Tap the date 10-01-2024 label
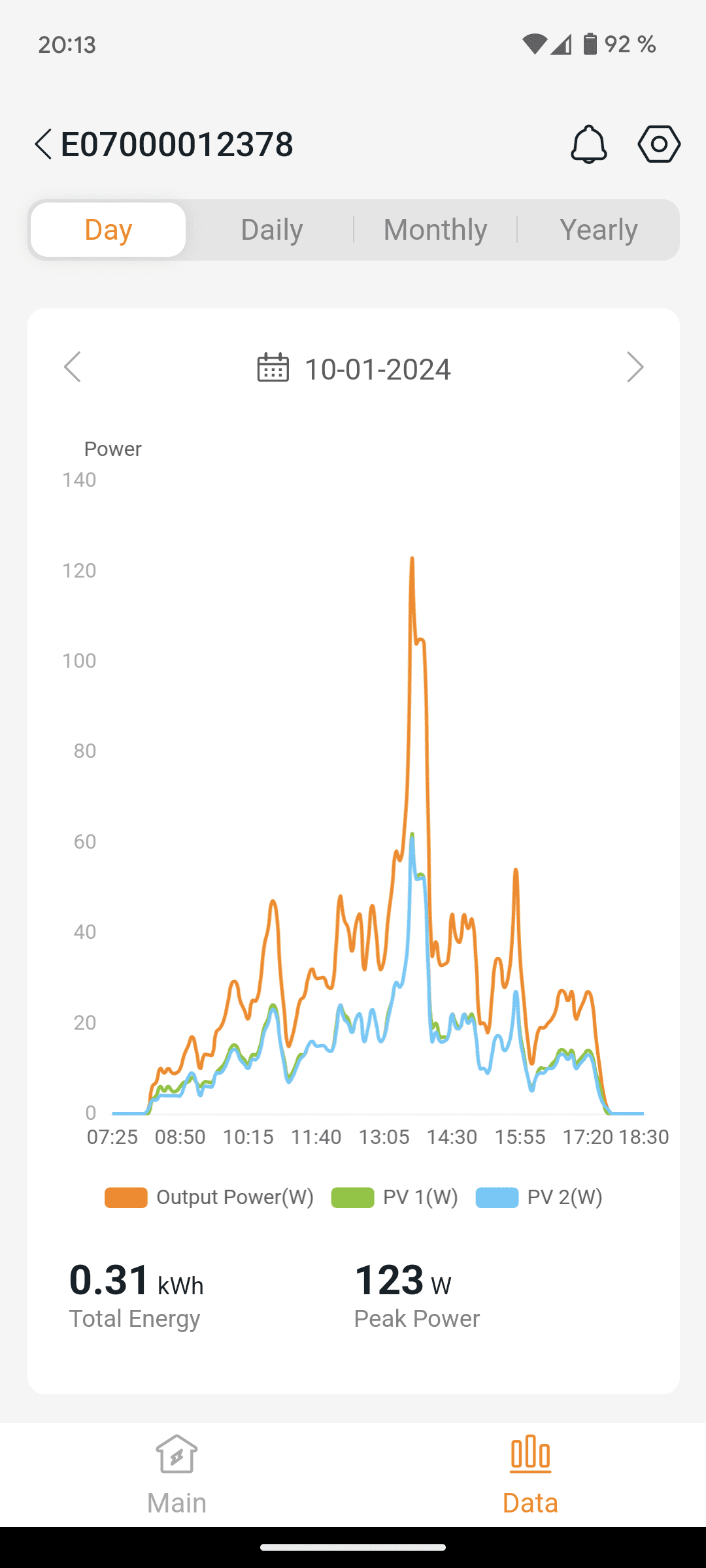Viewport: 706px width, 1568px height. 378,369
